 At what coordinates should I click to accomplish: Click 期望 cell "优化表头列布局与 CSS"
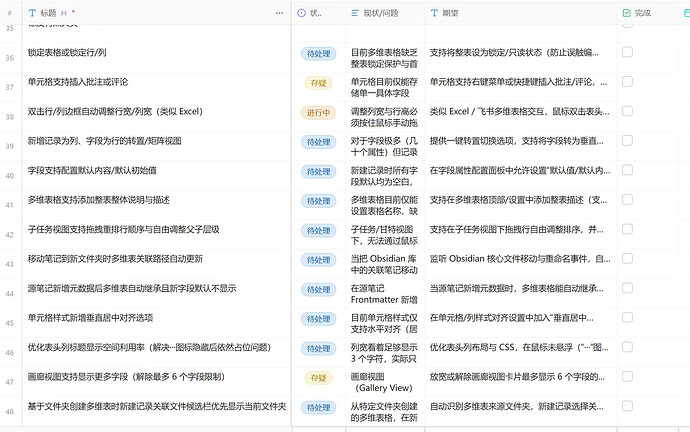coord(519,347)
